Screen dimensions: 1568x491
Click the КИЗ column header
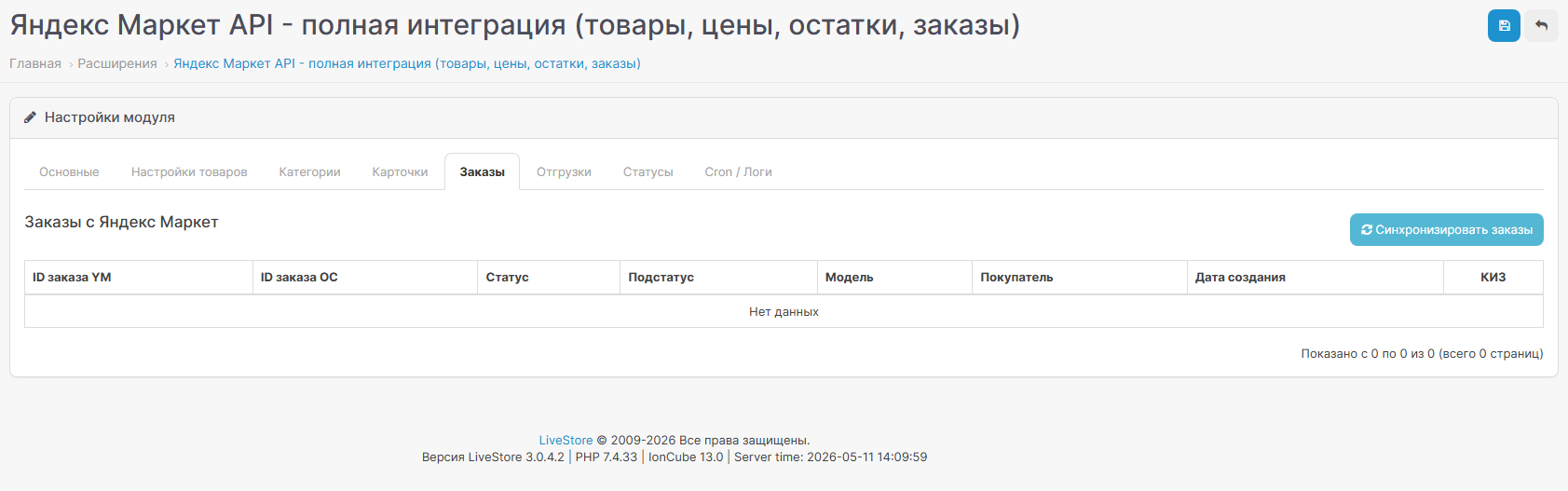click(1493, 278)
